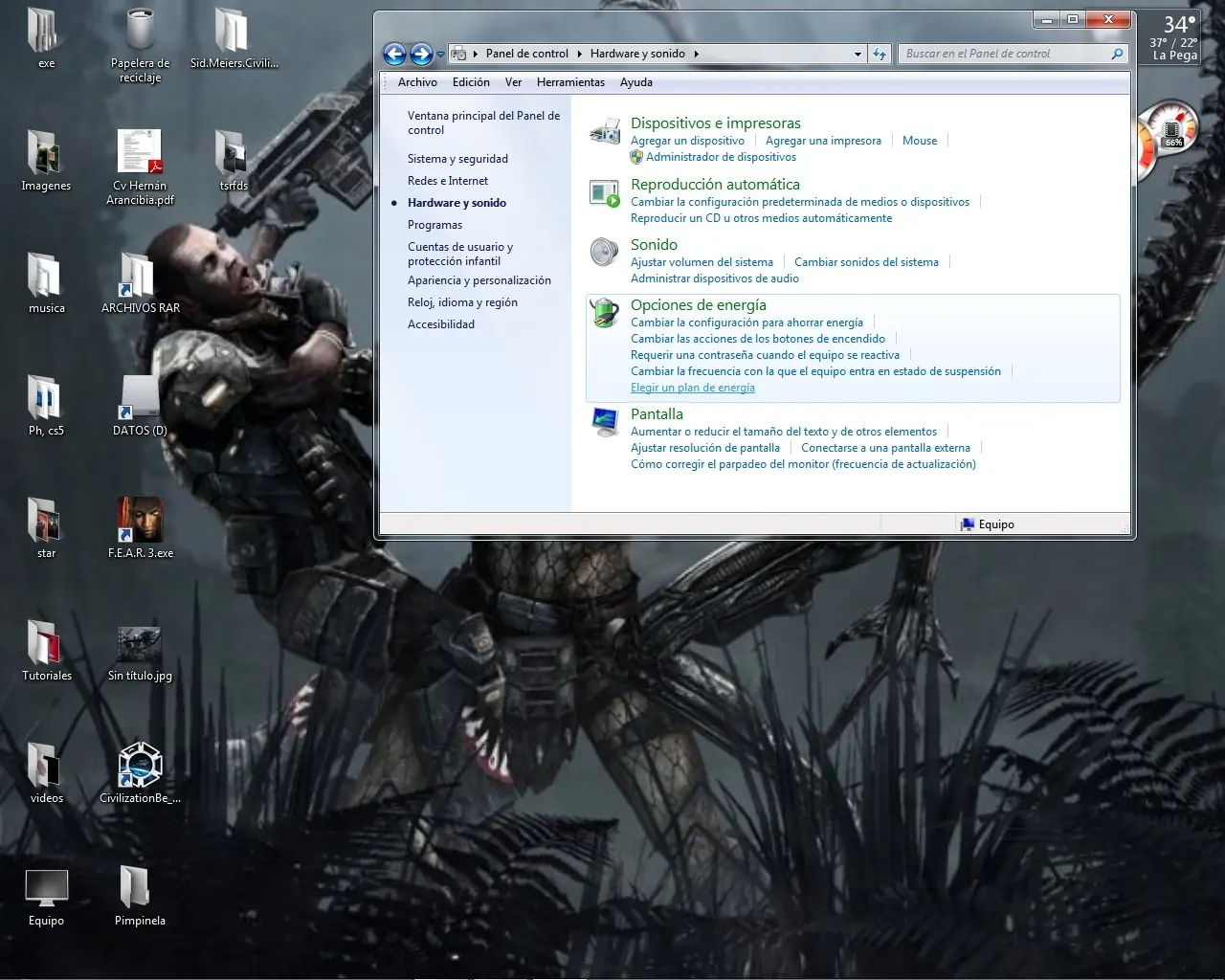The height and width of the screenshot is (980, 1225).
Task: Expand the chevron after Hardware y sonido
Action: pyautogui.click(x=696, y=54)
